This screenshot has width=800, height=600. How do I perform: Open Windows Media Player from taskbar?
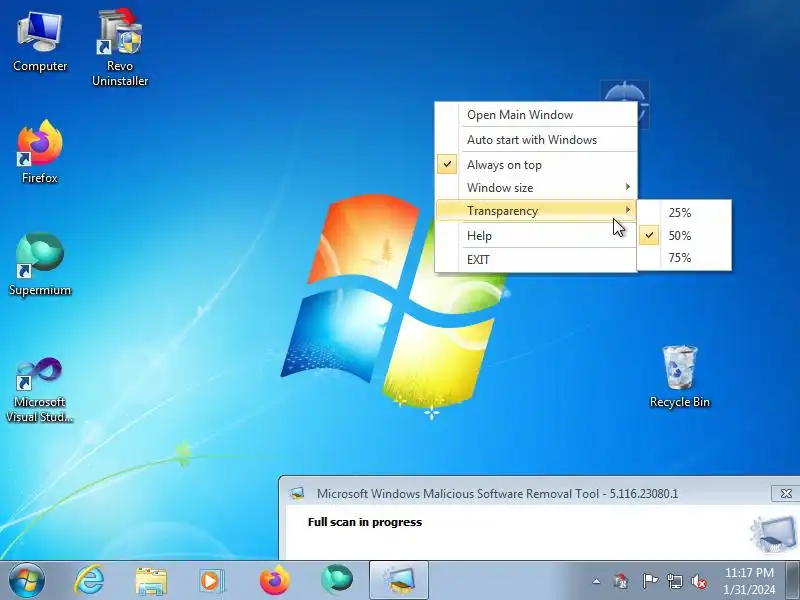[211, 581]
